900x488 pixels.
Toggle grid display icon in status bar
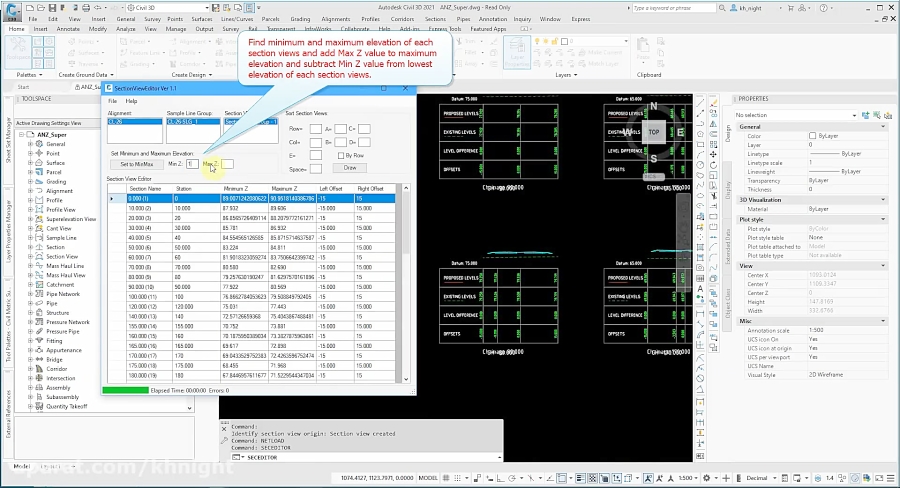[445, 478]
